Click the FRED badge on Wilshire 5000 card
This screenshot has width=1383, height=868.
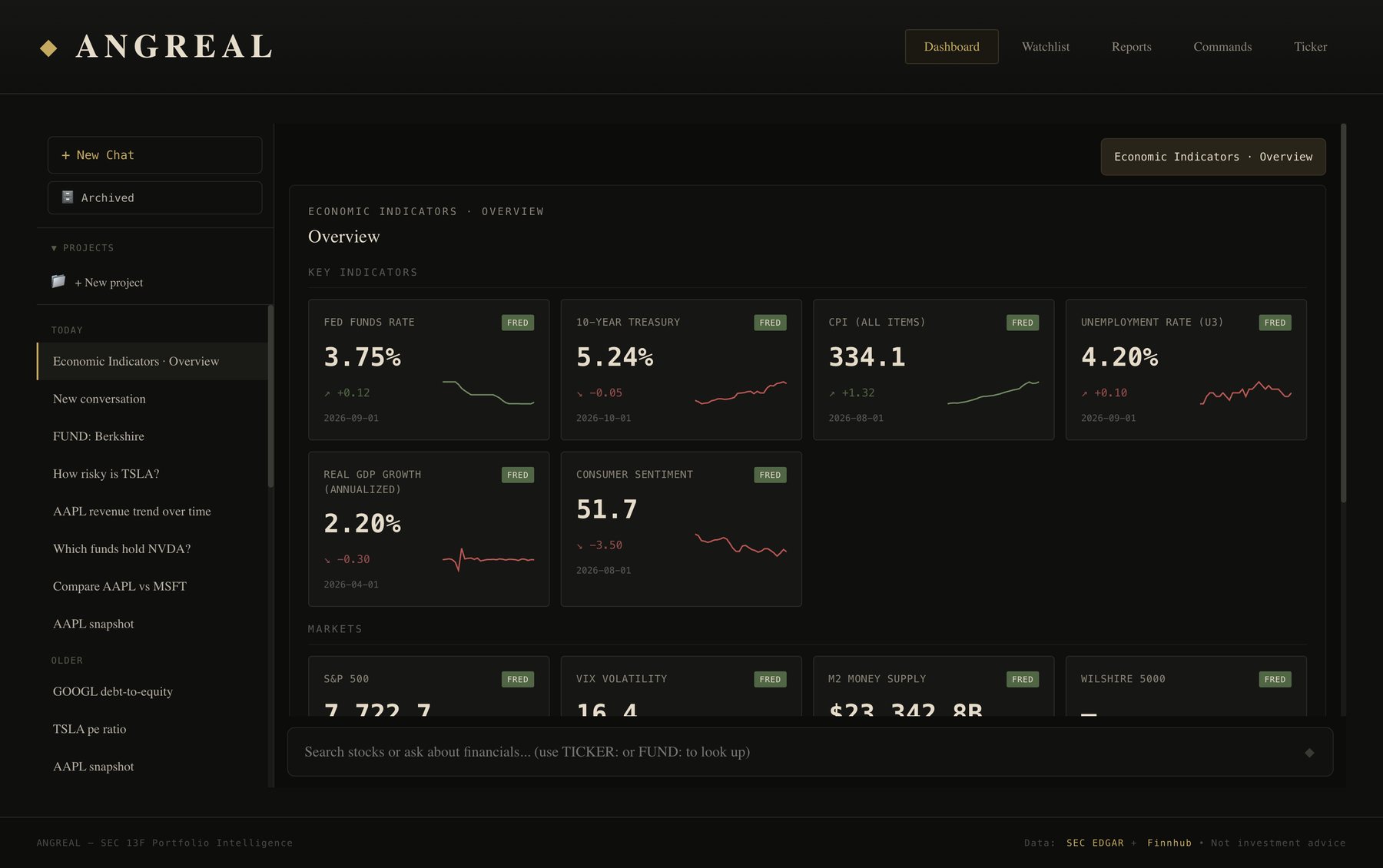pos(1275,679)
